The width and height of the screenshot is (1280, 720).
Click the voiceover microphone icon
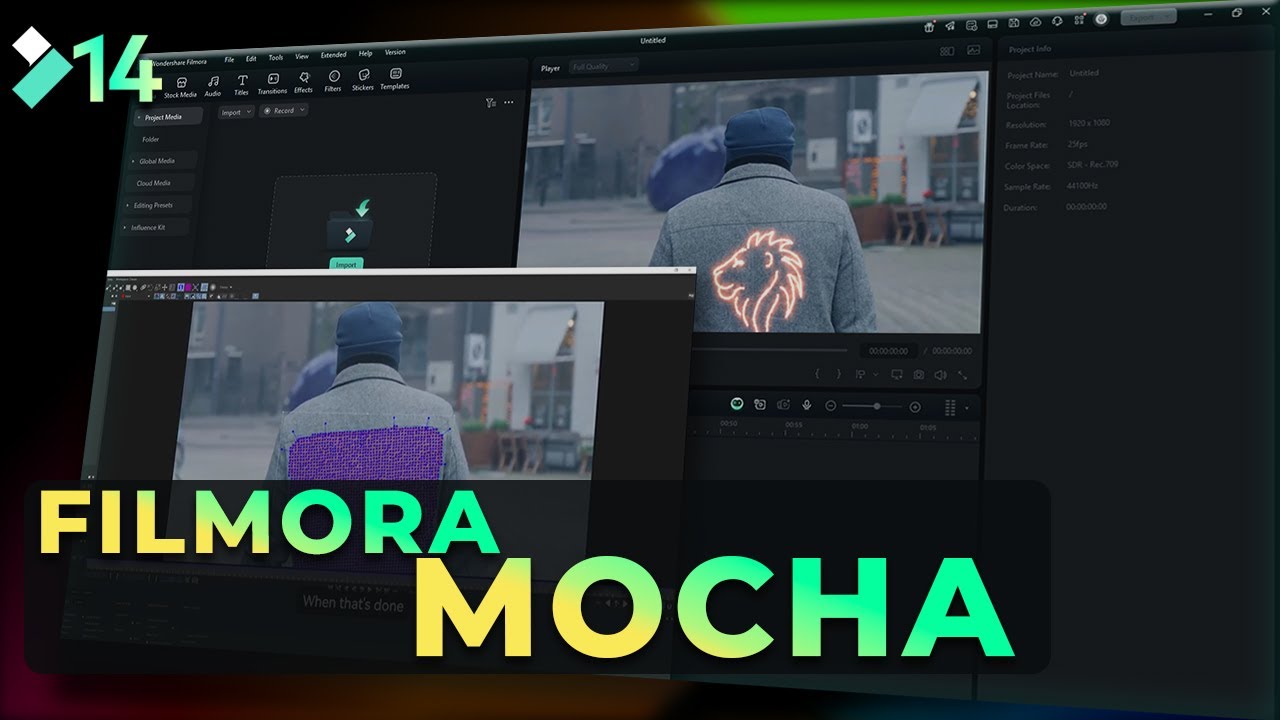806,405
